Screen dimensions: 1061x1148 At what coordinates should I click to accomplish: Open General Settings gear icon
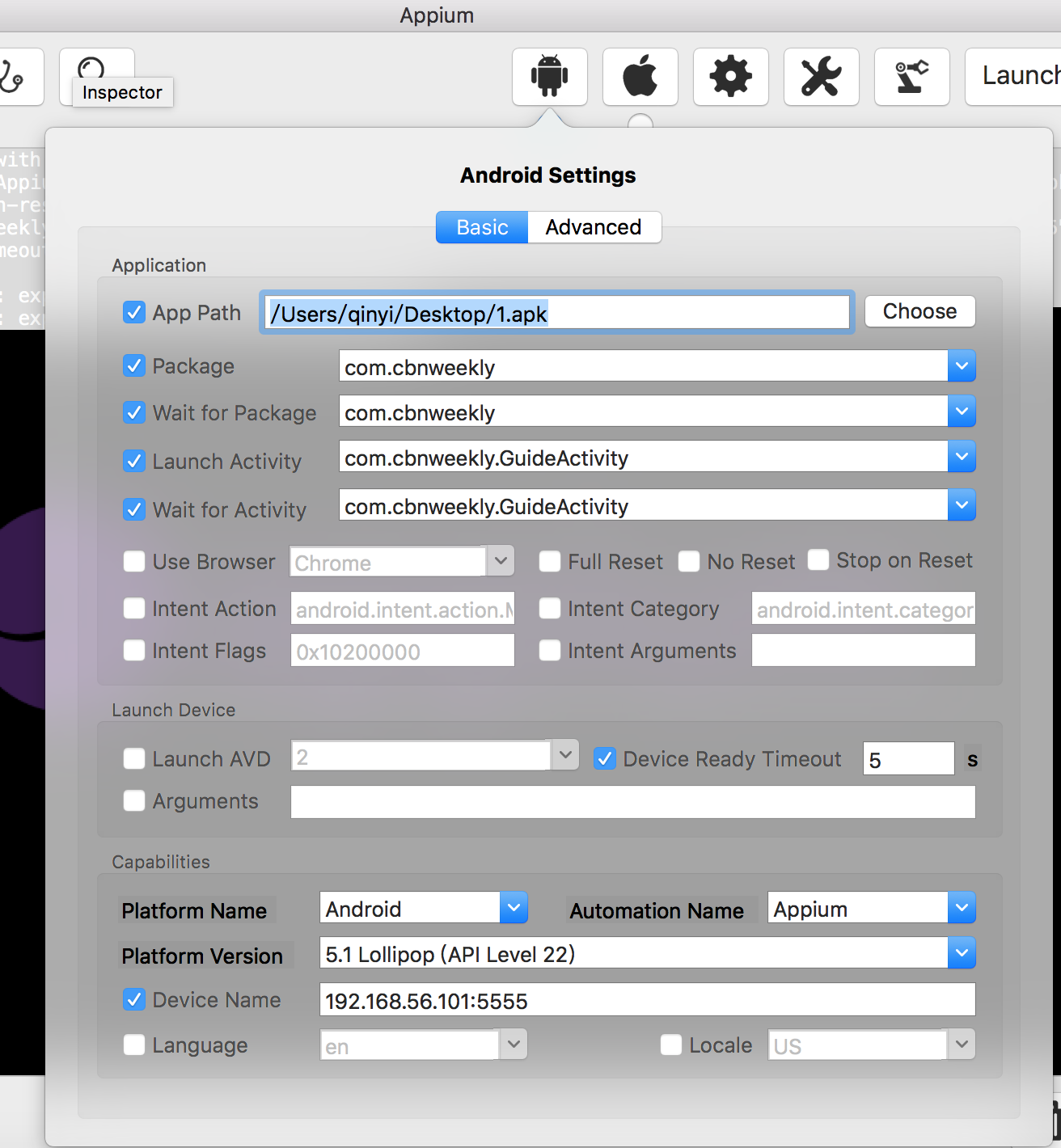(x=731, y=77)
